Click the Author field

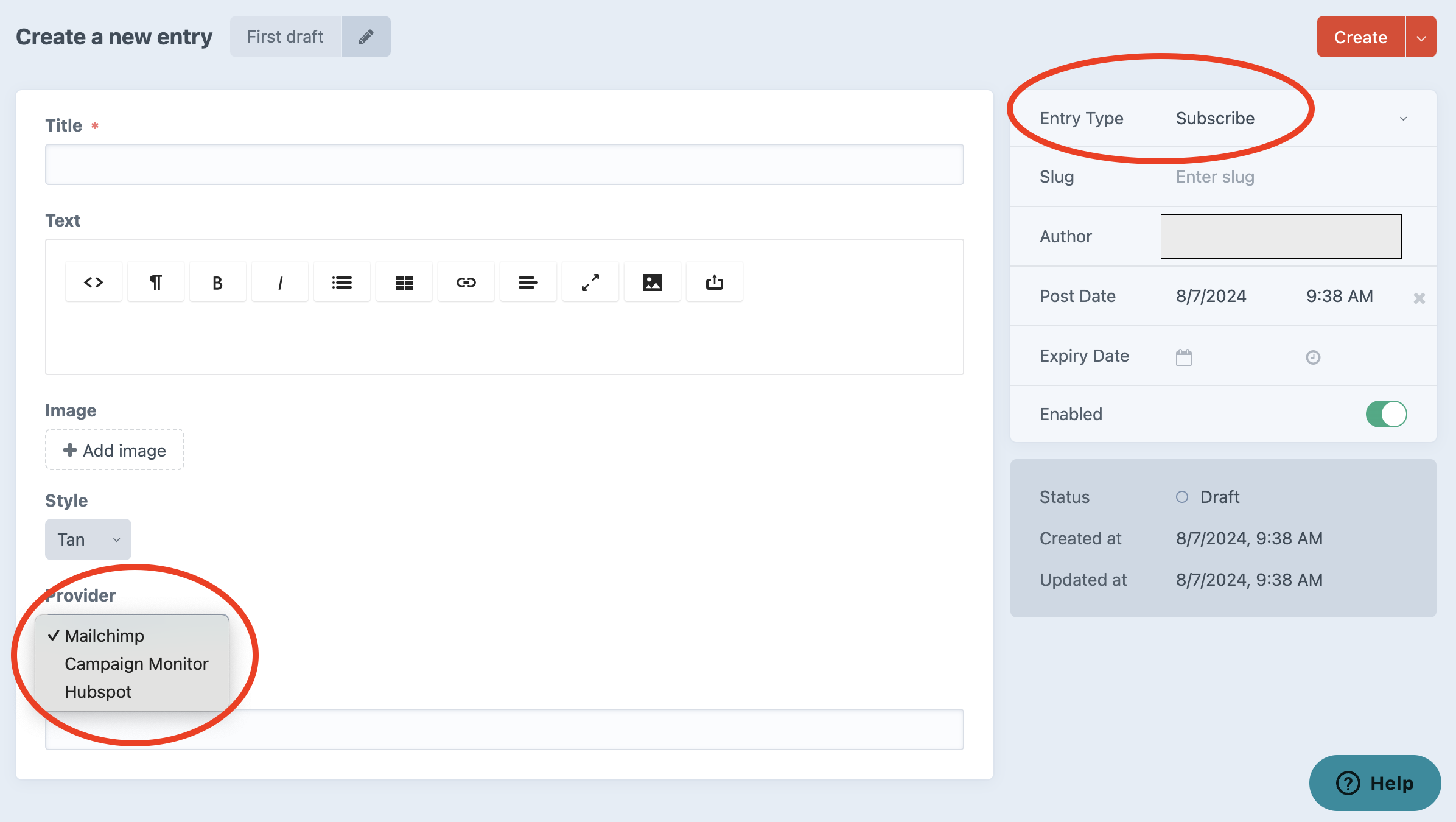(1281, 236)
